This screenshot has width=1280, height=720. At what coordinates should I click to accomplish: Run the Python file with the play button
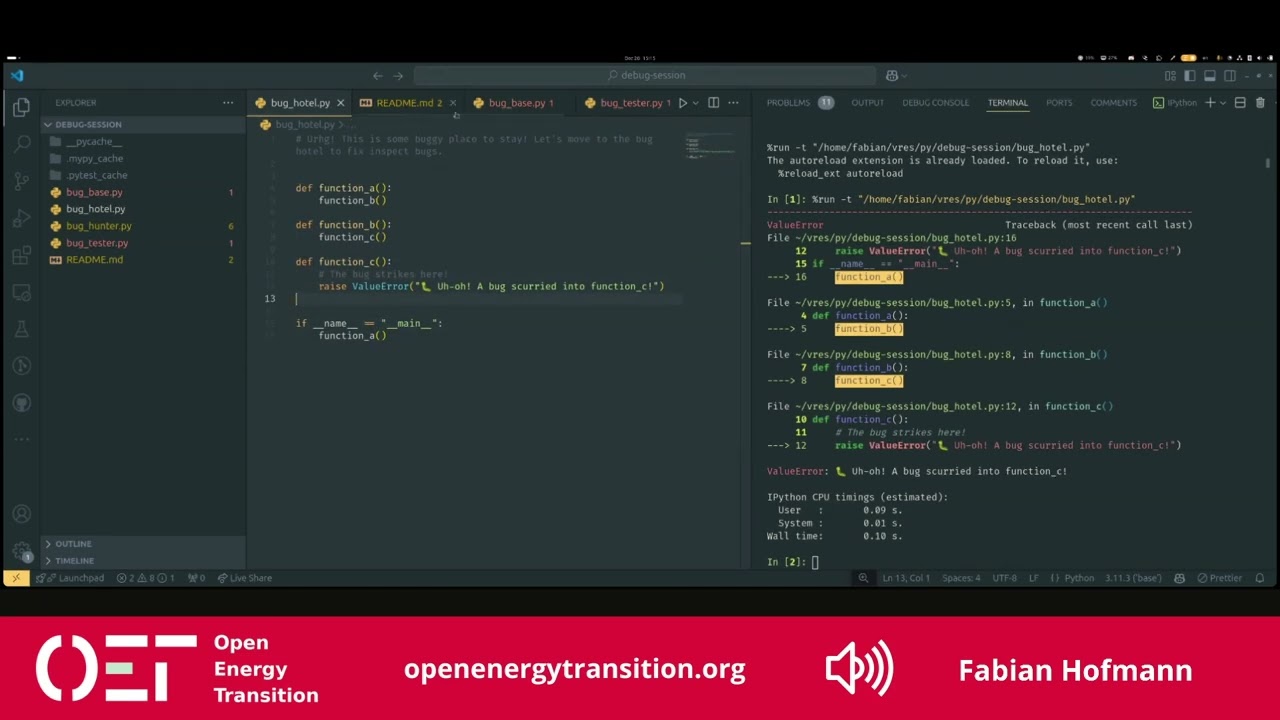(x=683, y=102)
